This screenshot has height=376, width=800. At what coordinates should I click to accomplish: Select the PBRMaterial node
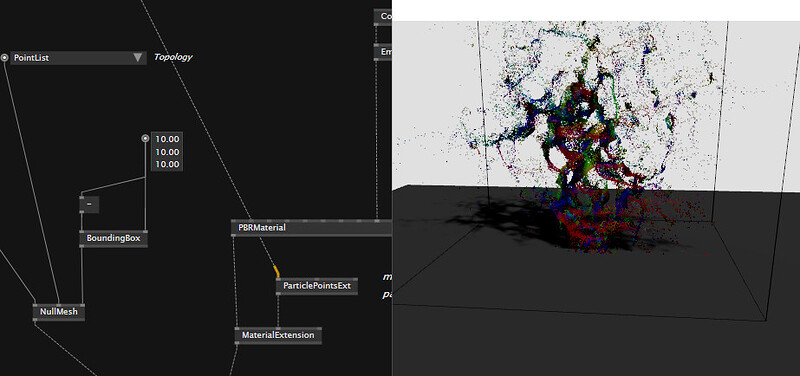(x=311, y=228)
